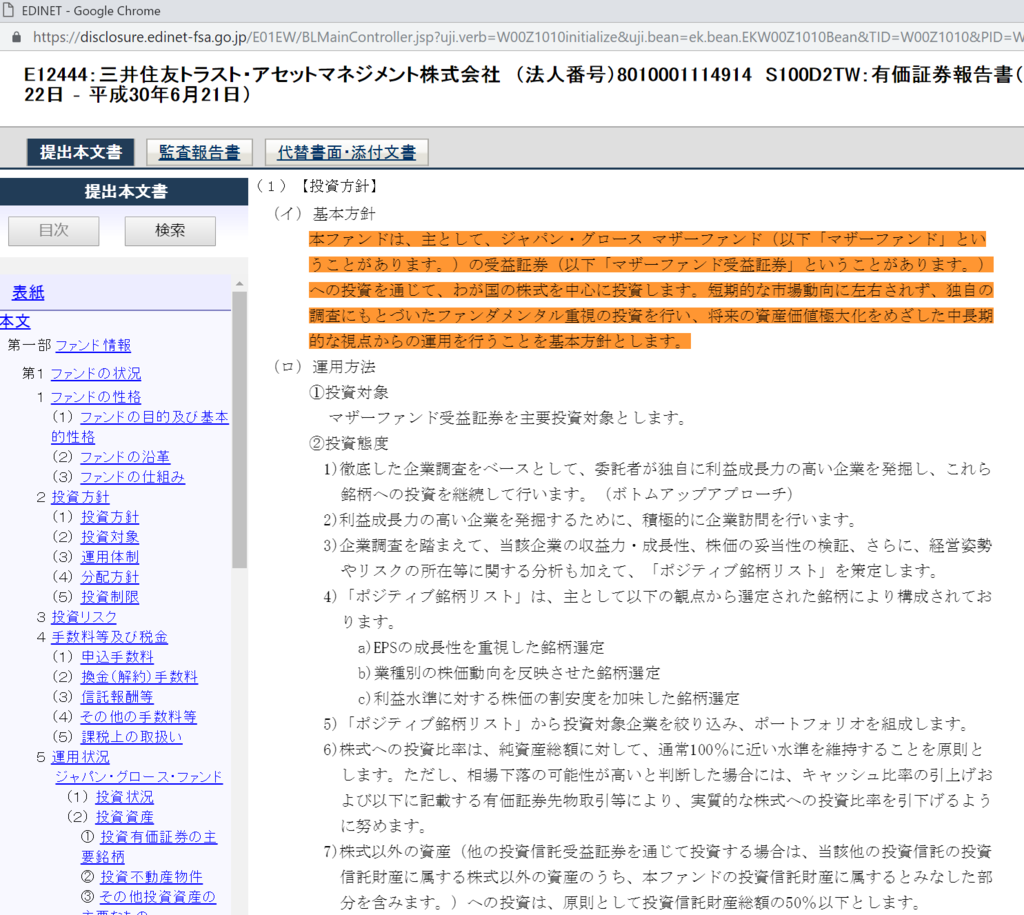Open the 運用体制 link
Viewport: 1024px width, 915px height.
tap(110, 556)
